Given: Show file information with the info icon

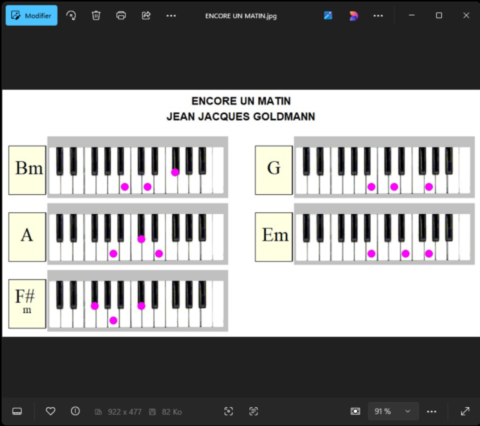Looking at the screenshot, I should (x=75, y=411).
